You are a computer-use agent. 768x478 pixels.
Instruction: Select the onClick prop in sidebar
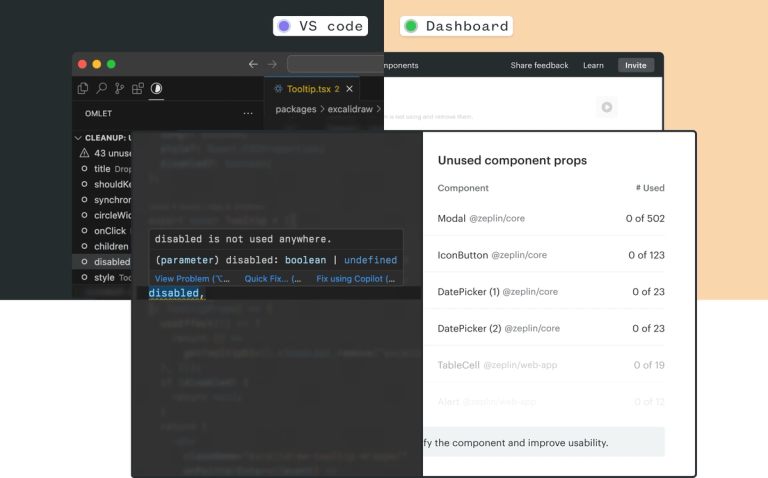pos(109,231)
